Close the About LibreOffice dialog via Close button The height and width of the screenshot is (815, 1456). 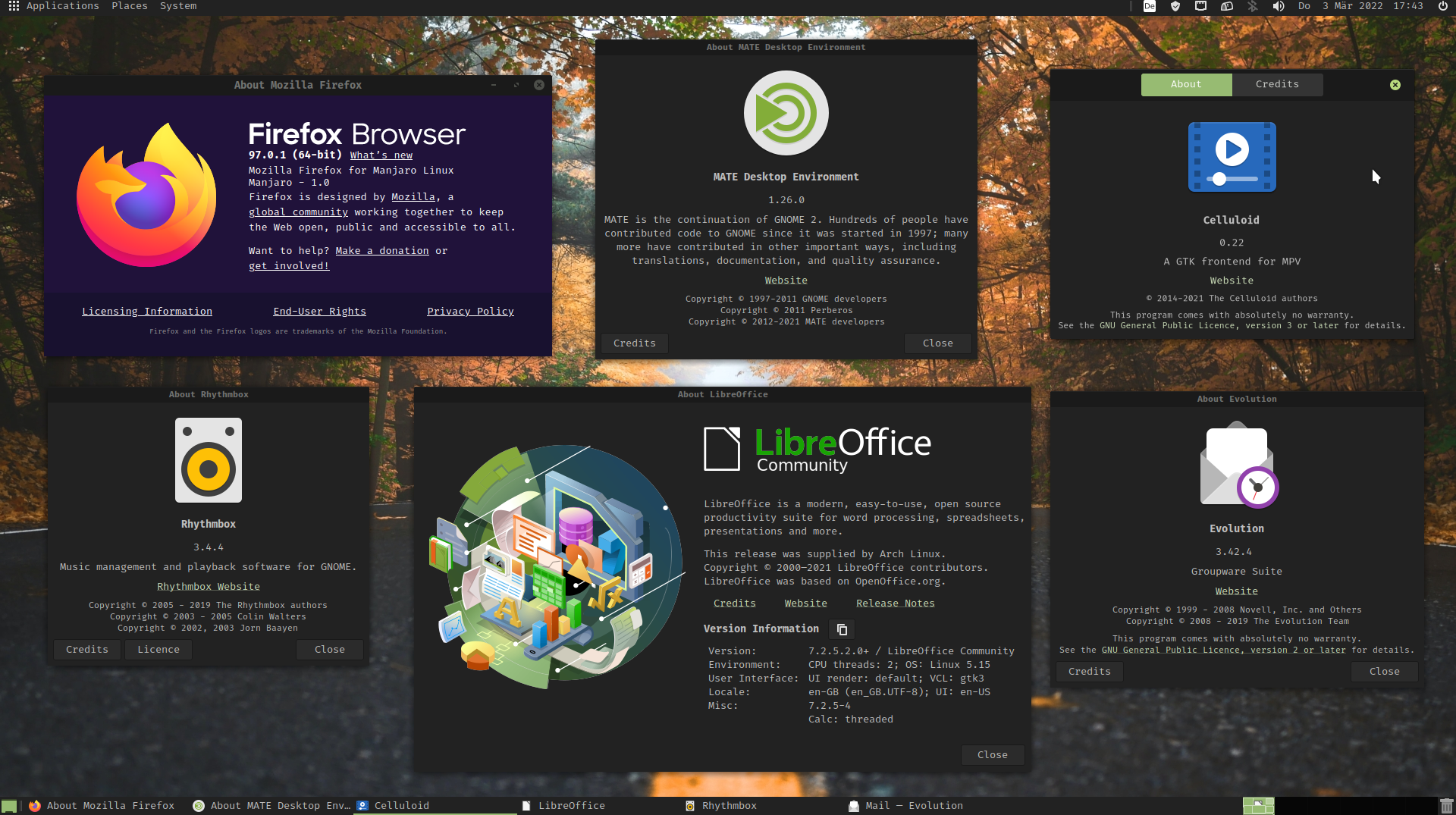992,755
